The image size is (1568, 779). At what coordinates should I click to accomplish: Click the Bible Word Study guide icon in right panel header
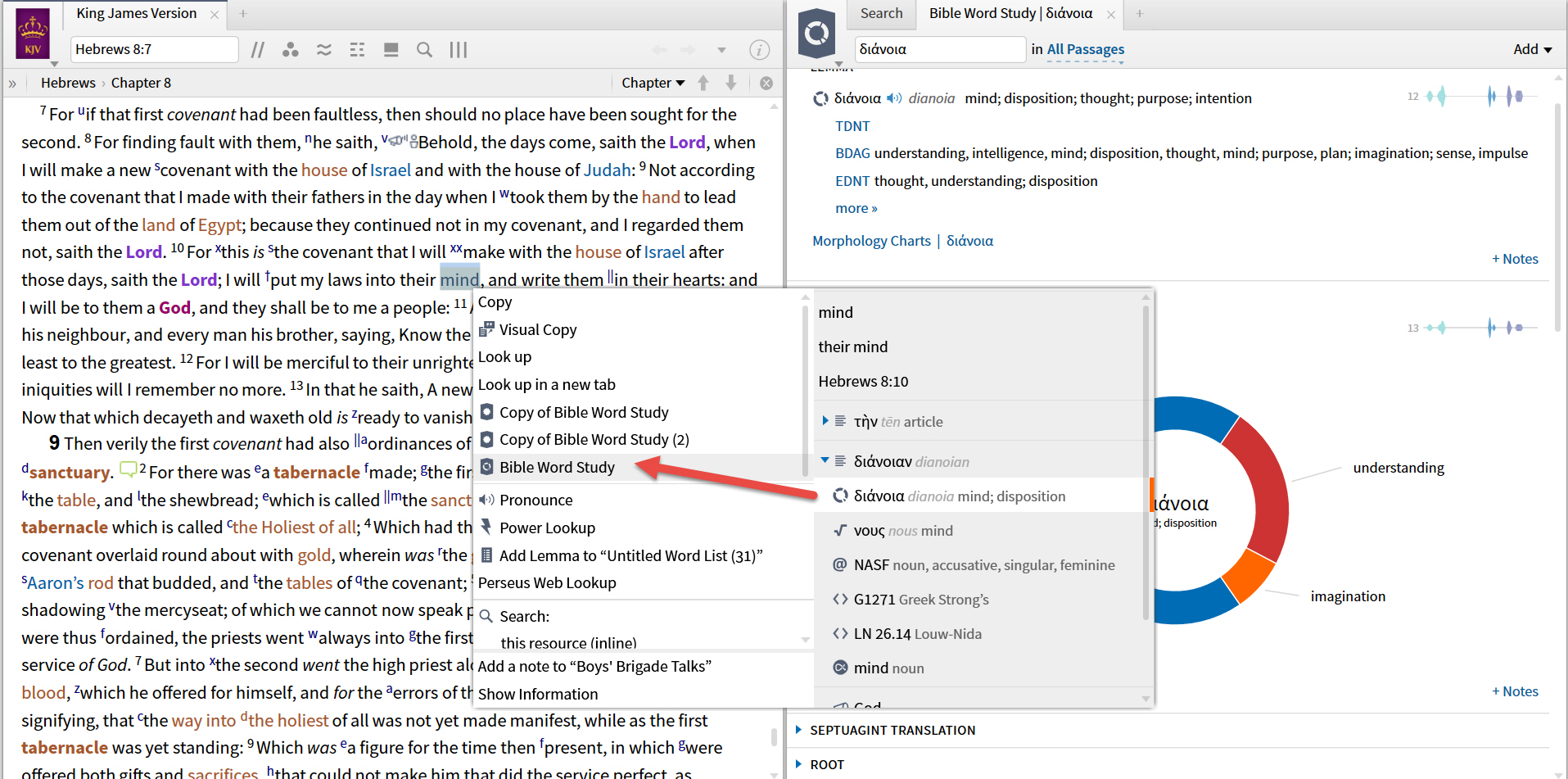tap(816, 34)
